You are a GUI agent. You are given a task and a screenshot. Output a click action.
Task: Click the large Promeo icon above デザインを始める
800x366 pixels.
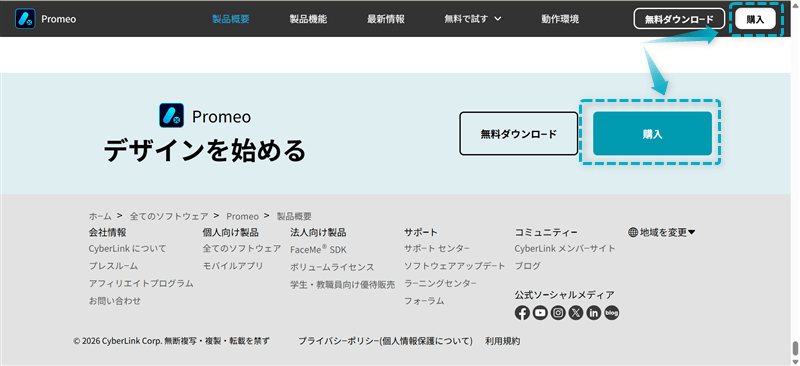pyautogui.click(x=171, y=115)
